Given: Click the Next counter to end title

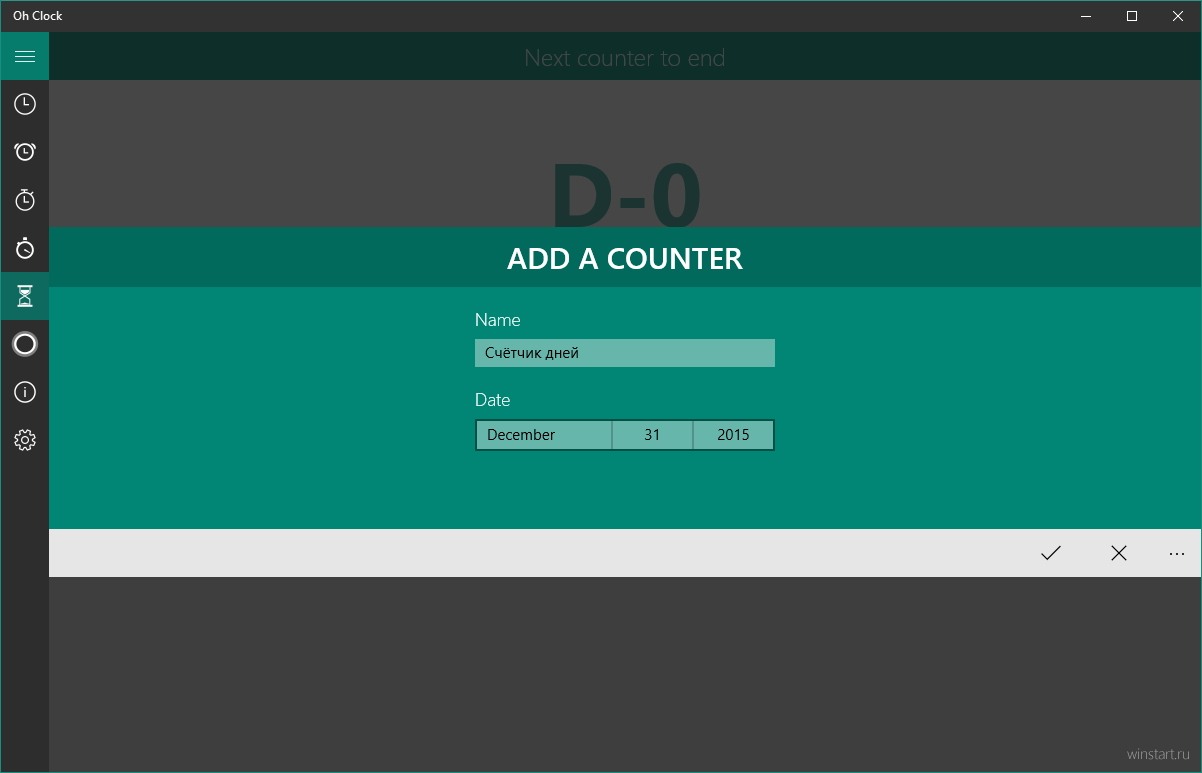Looking at the screenshot, I should tap(625, 58).
